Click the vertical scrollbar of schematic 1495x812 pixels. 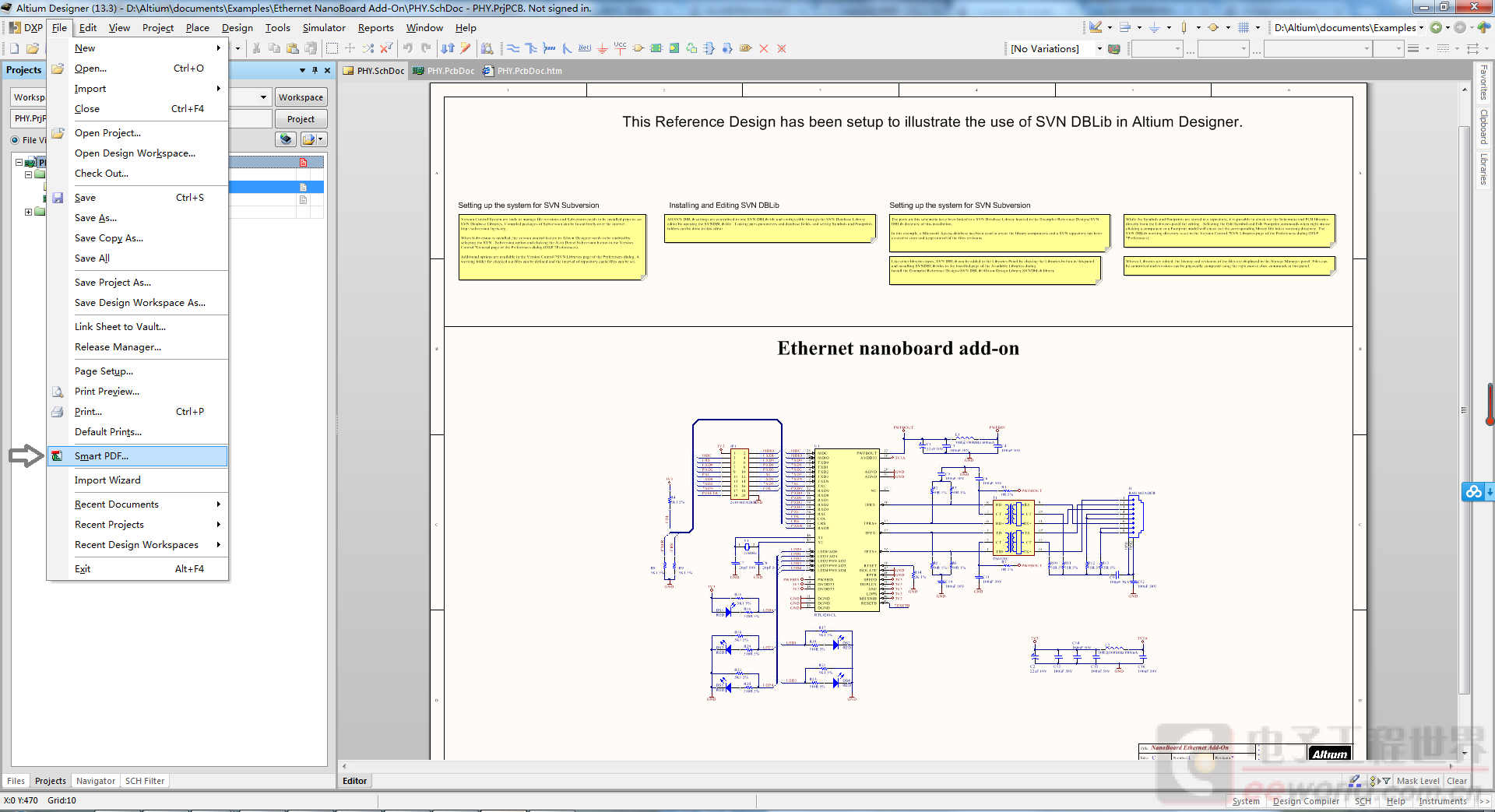(x=1464, y=410)
